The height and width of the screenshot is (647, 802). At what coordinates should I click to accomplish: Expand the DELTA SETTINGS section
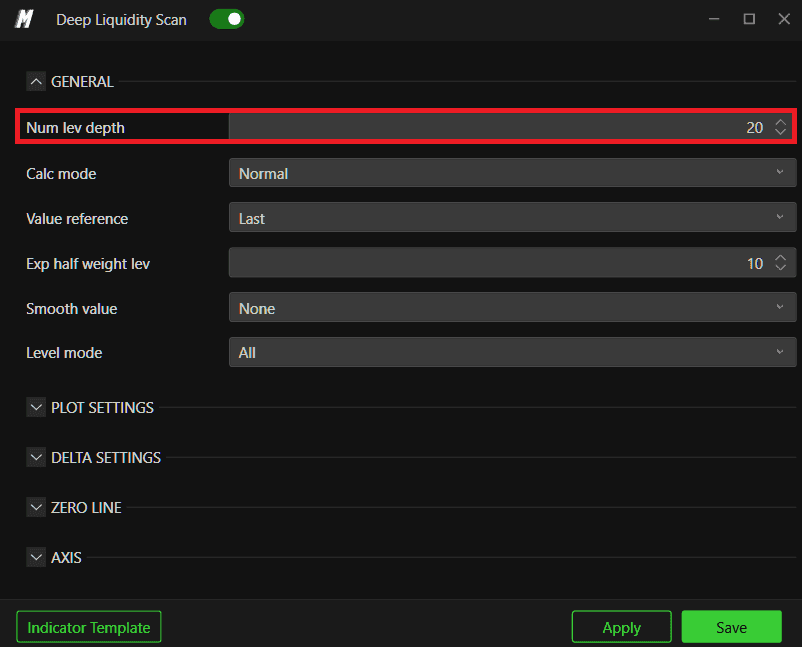(36, 457)
